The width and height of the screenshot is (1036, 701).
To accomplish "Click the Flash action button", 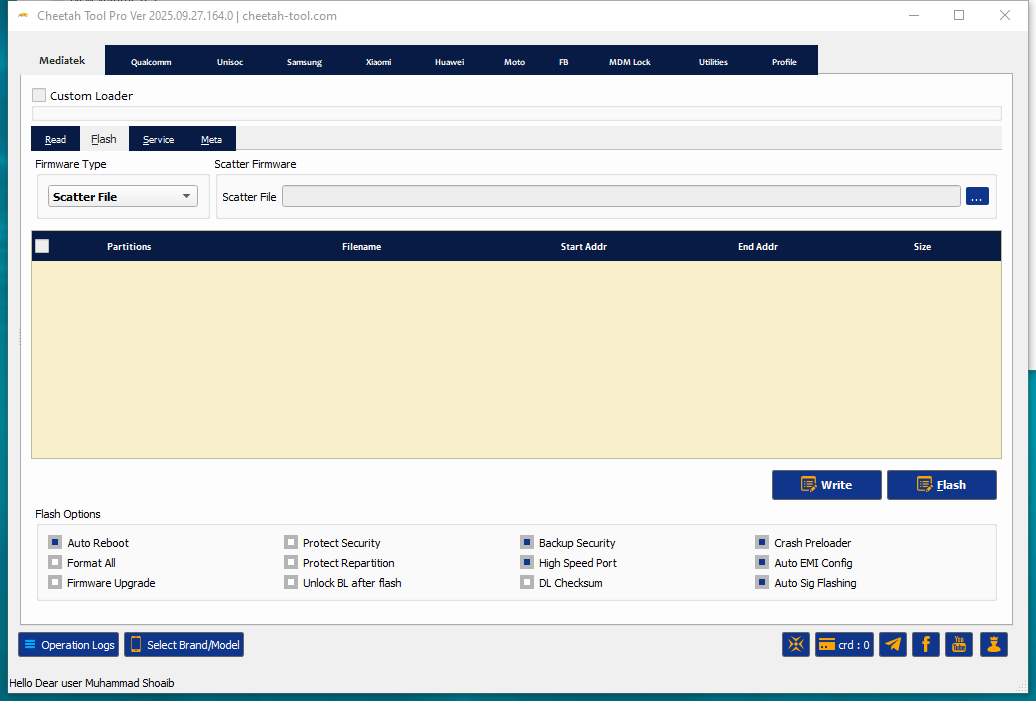I will coord(941,485).
